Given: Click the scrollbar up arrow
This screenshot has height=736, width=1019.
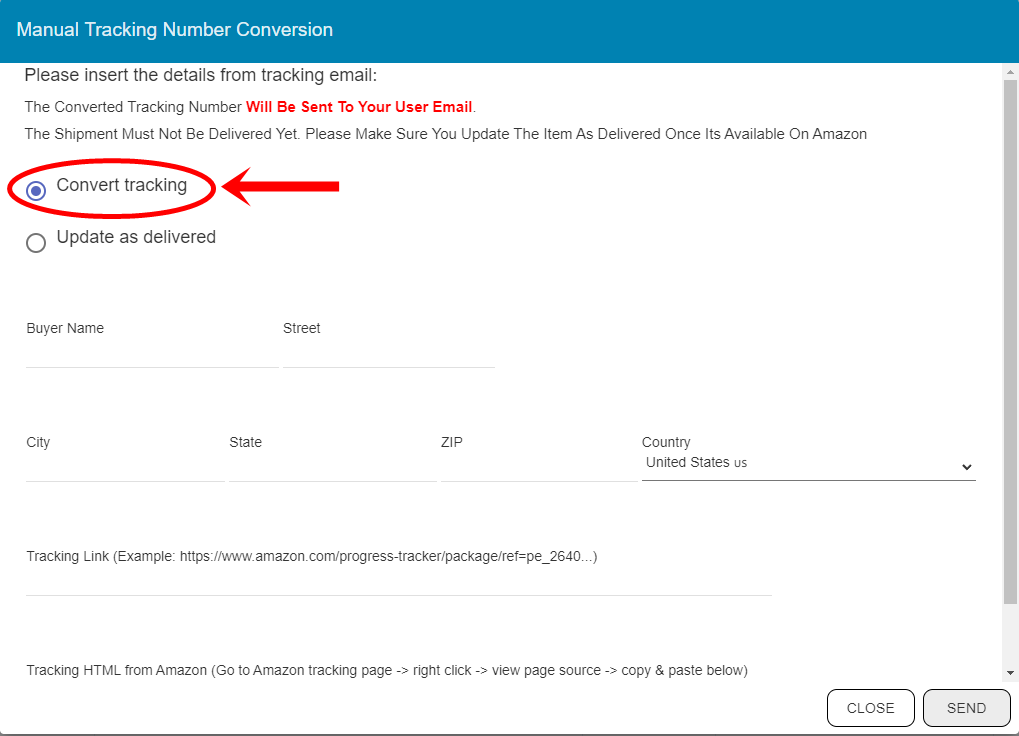Looking at the screenshot, I should coord(1010,72).
